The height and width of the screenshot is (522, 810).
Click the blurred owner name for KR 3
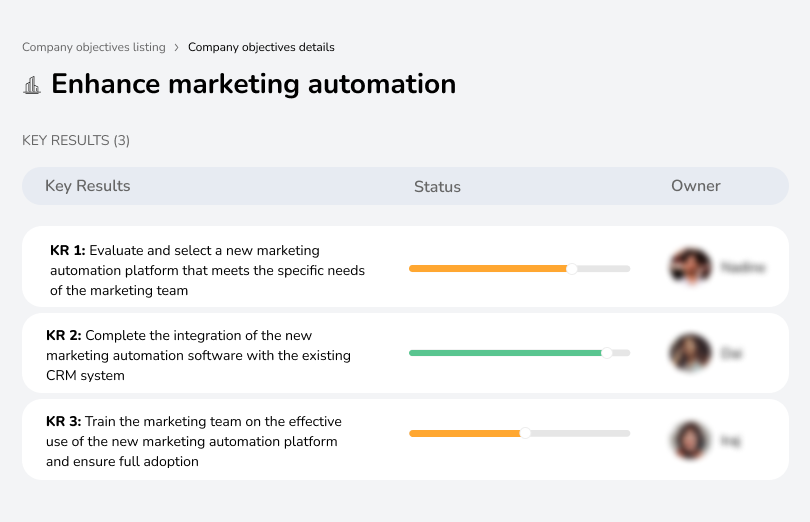pos(730,441)
